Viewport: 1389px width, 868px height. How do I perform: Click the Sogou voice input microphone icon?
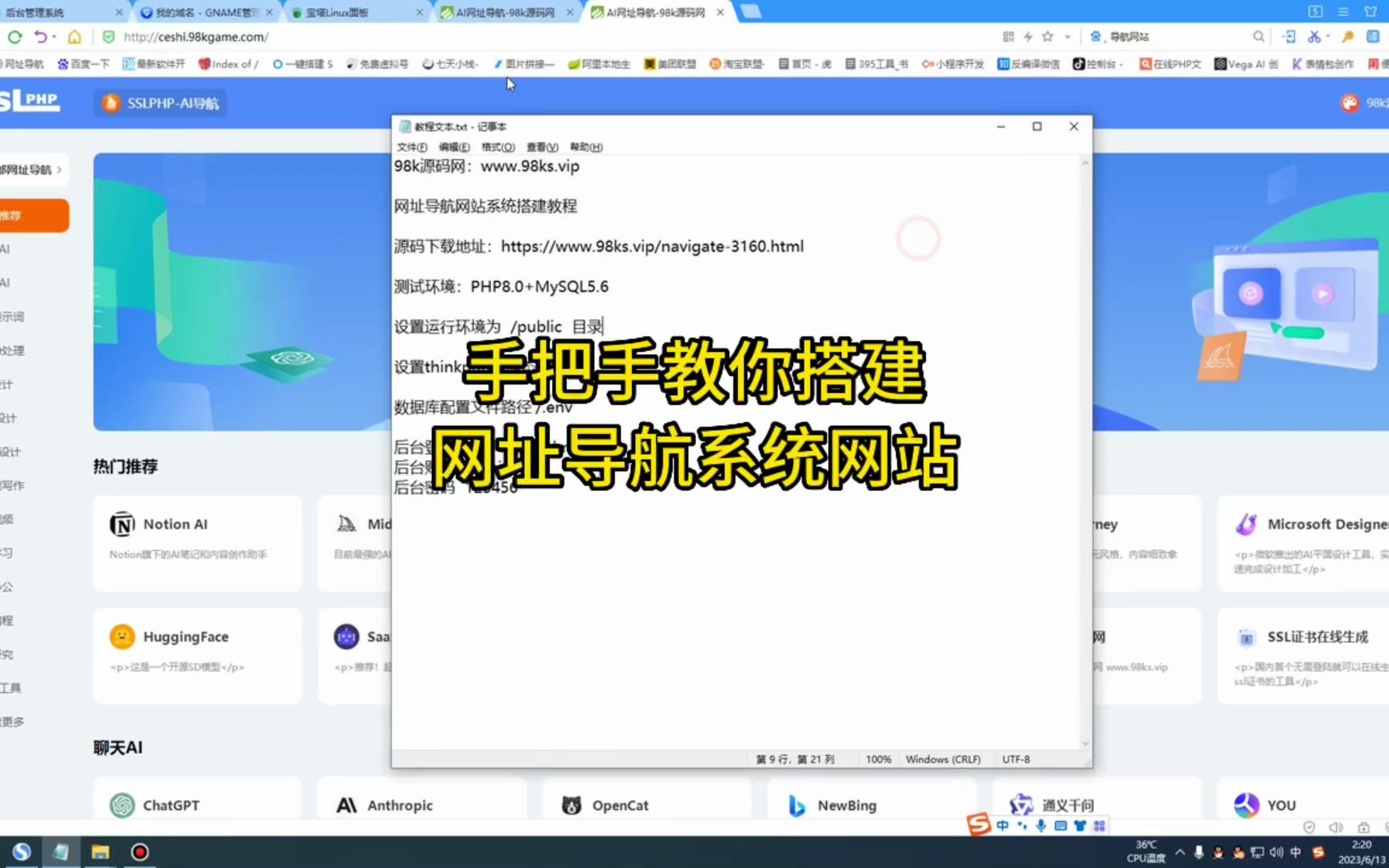click(1041, 825)
